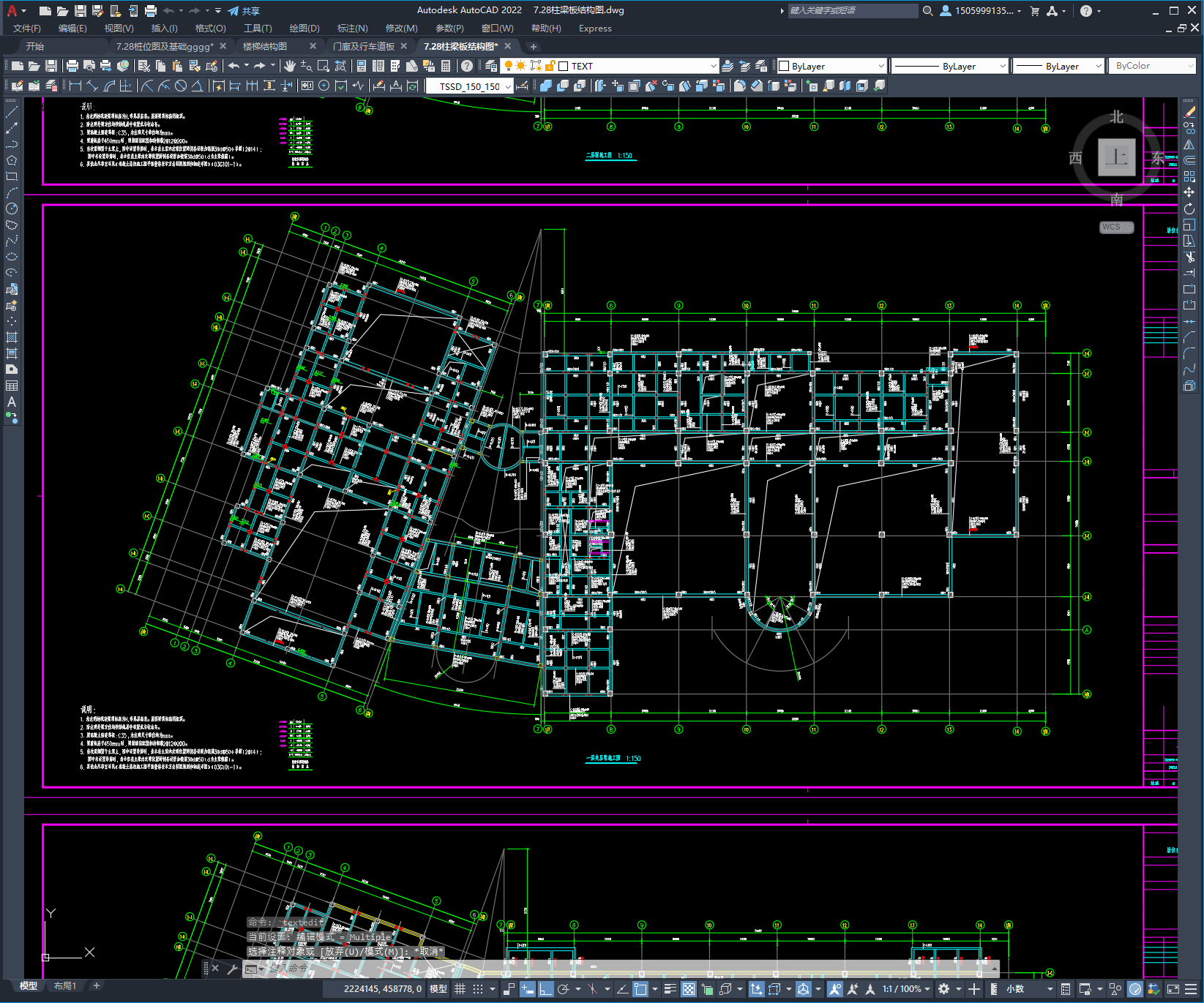
Task: Toggle lineweight display in status bar
Action: click(x=670, y=989)
